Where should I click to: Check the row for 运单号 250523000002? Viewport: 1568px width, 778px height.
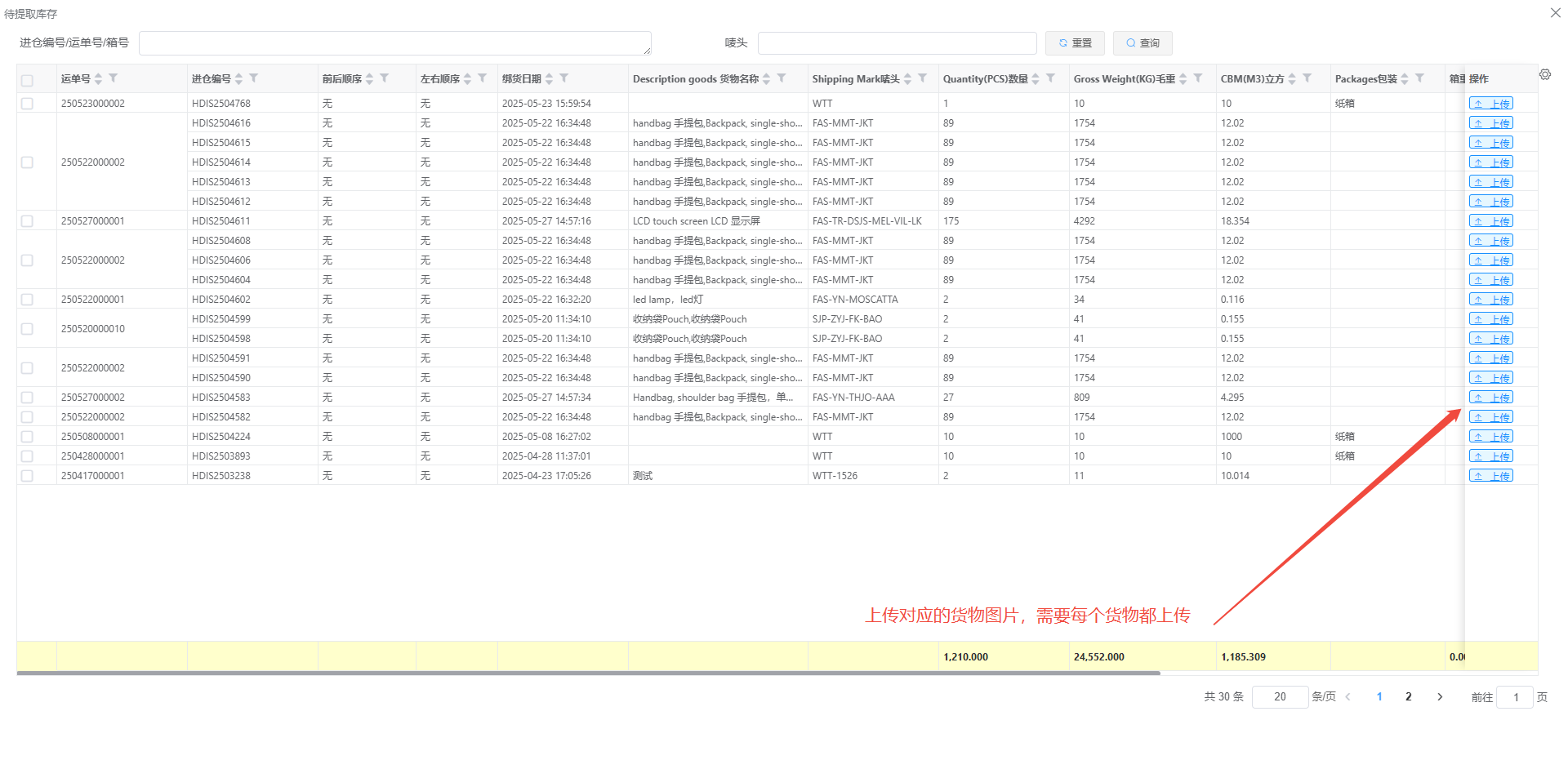coord(27,104)
